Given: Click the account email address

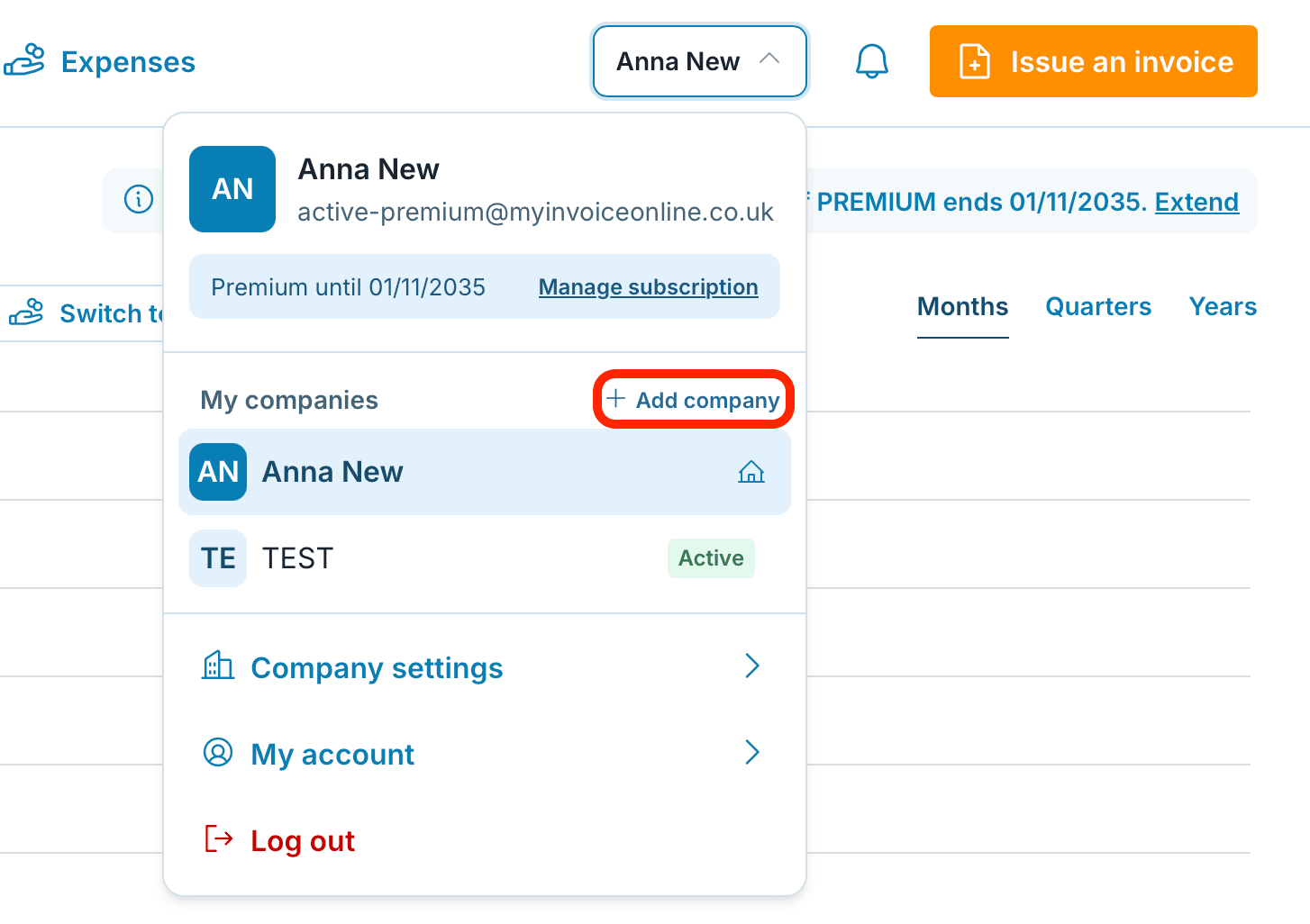Looking at the screenshot, I should click(535, 212).
